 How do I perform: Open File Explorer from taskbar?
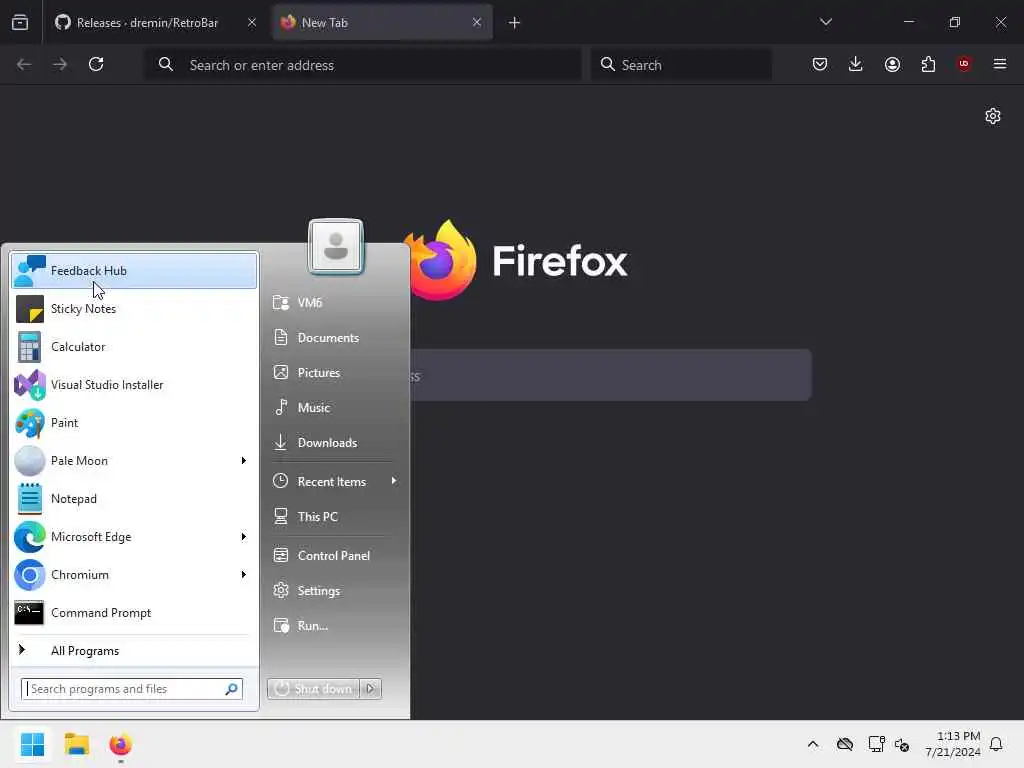coord(77,744)
